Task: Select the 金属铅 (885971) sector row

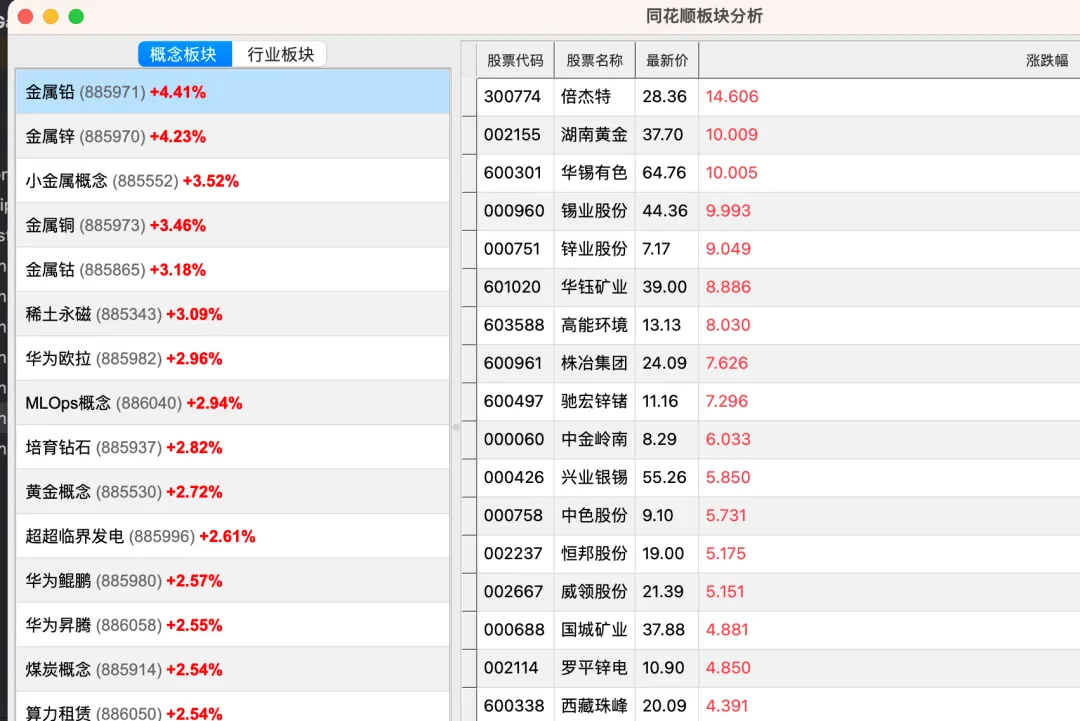Action: [x=233, y=92]
